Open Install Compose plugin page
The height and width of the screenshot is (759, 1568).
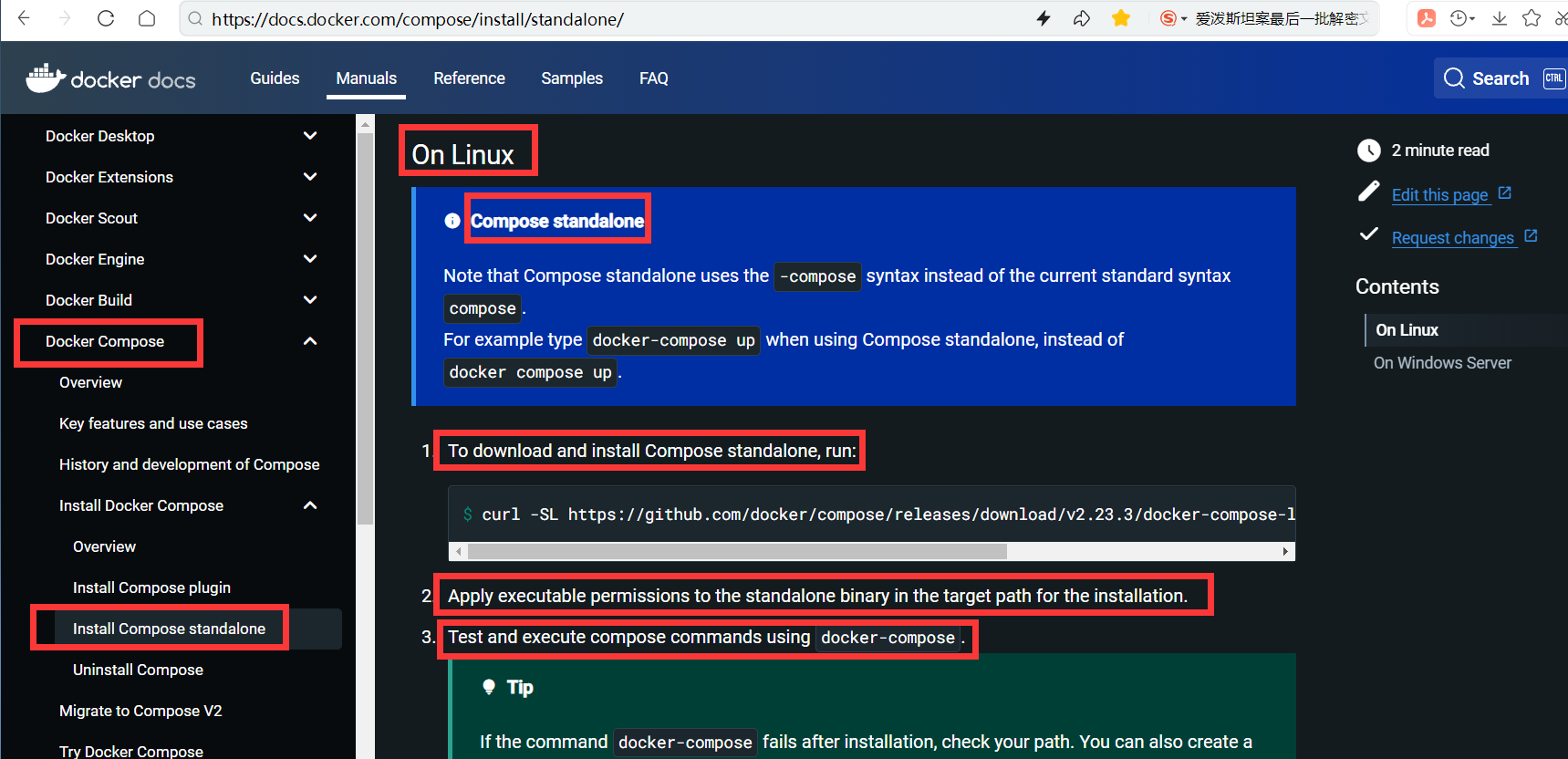pos(151,587)
